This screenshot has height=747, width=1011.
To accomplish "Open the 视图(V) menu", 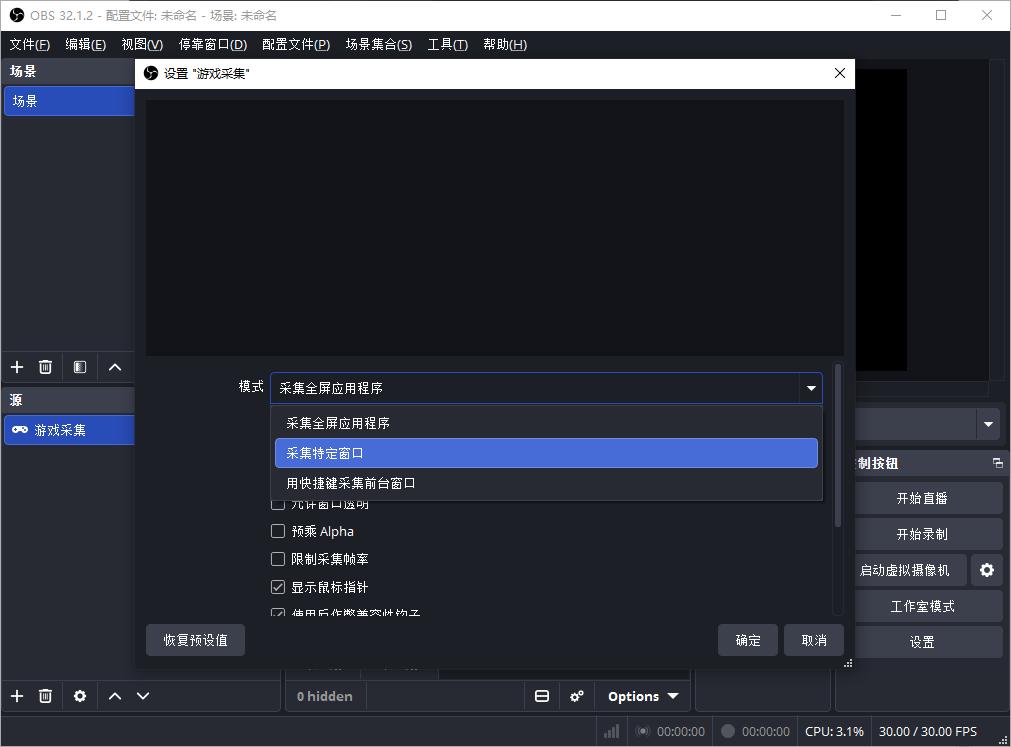I will click(x=142, y=44).
